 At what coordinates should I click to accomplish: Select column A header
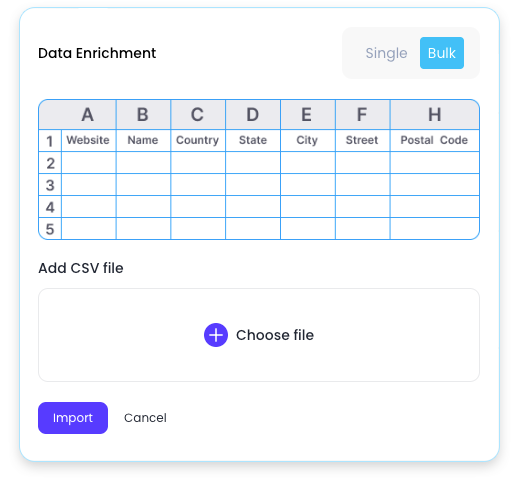point(87,115)
